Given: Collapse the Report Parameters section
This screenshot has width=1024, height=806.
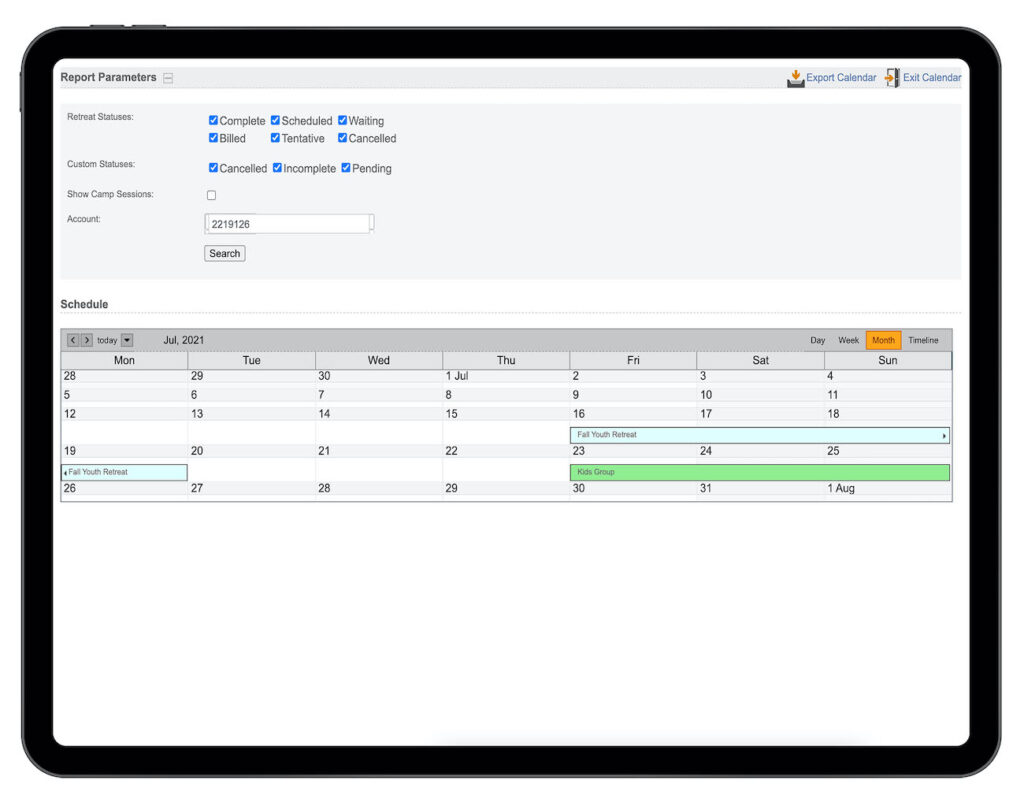Looking at the screenshot, I should click(168, 78).
